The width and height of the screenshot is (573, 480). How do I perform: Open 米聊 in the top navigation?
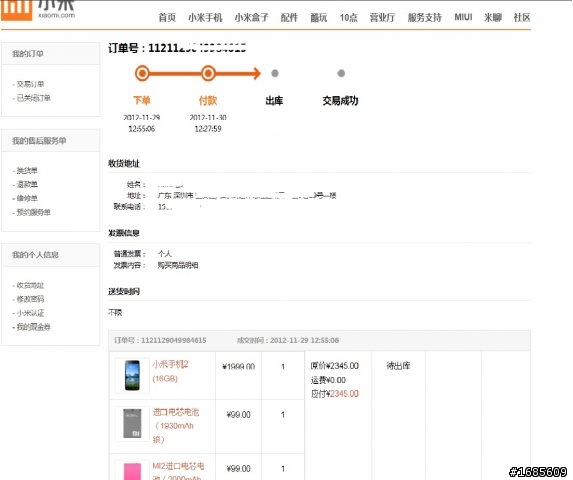493,17
